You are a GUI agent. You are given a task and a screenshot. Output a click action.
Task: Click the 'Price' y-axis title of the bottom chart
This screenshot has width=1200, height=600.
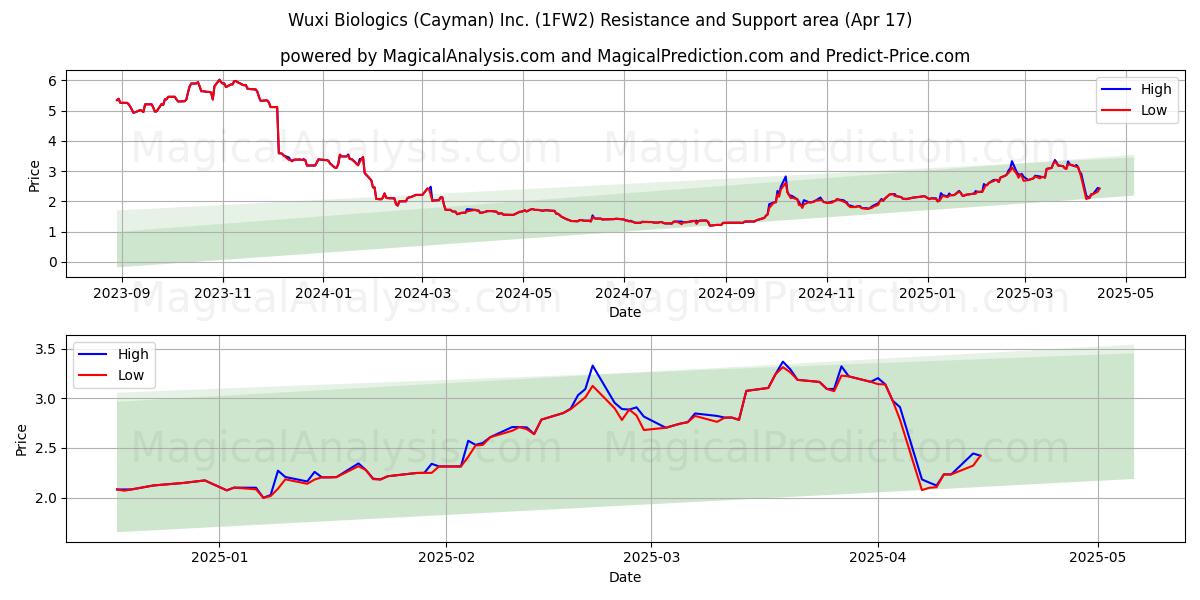coord(22,439)
